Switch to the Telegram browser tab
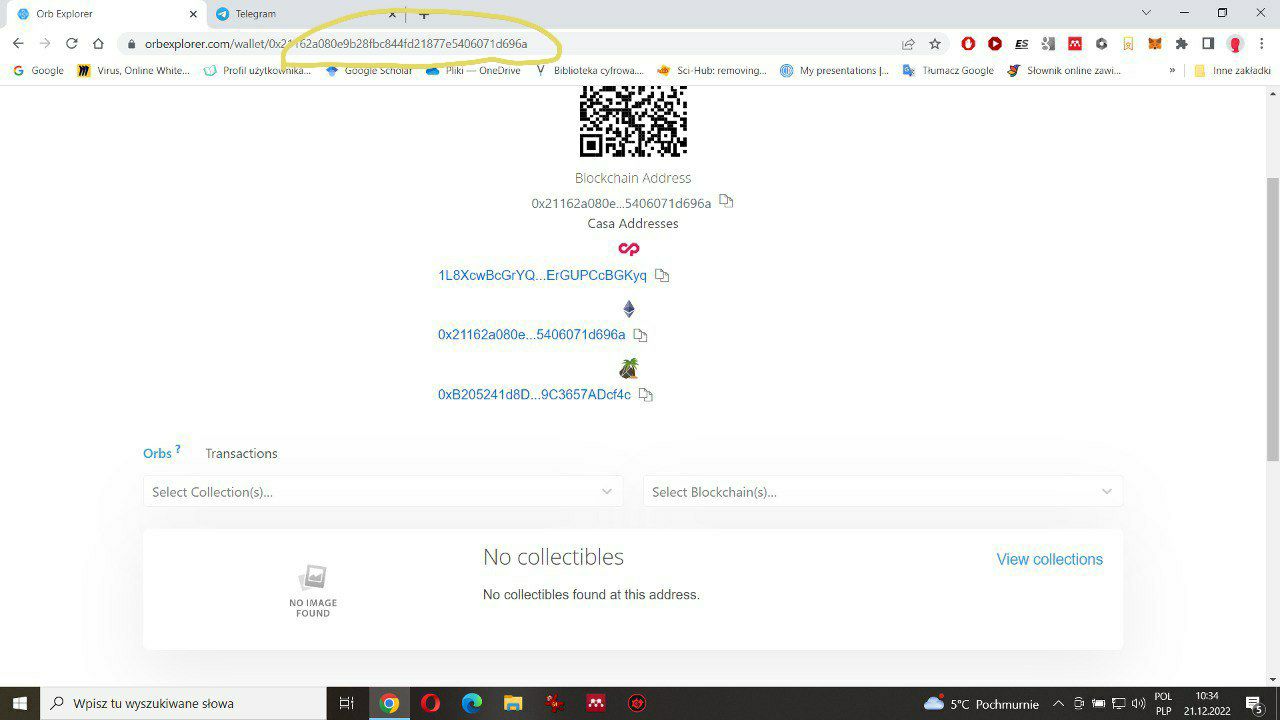 pos(305,14)
